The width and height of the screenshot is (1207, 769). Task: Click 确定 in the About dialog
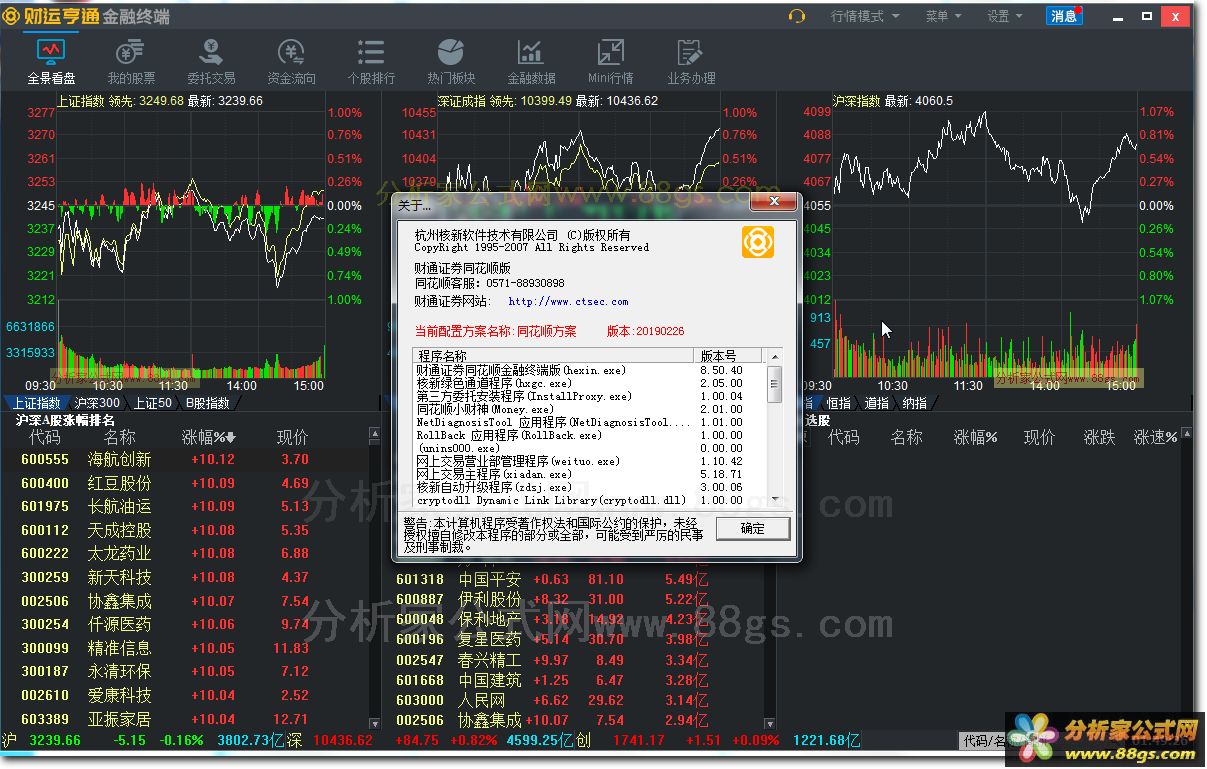point(752,528)
